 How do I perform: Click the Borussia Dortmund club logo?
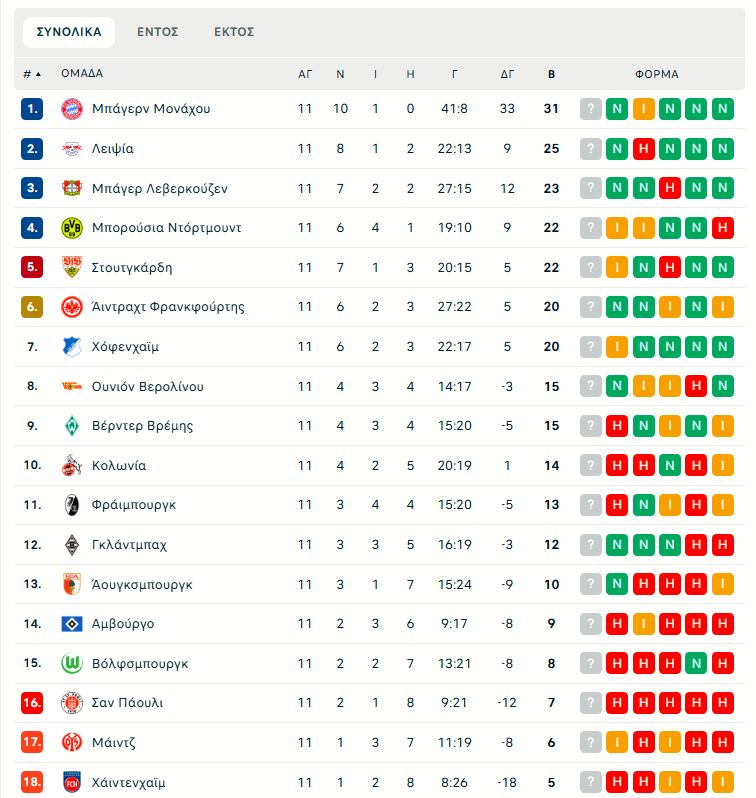tap(71, 227)
